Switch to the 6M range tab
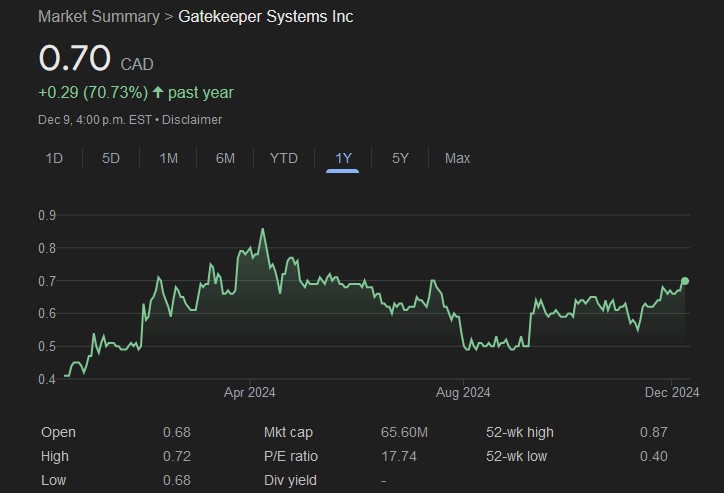 [x=225, y=158]
